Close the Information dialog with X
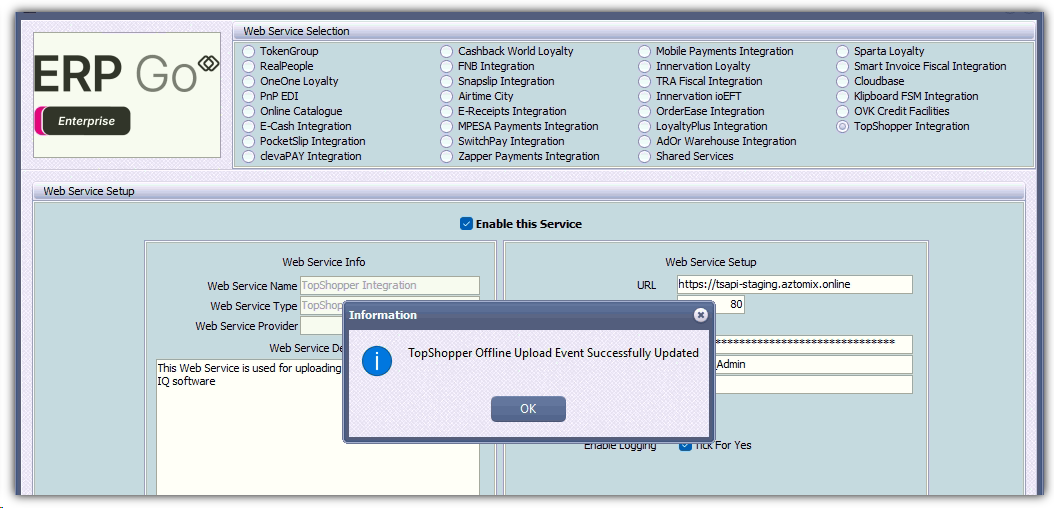Viewport: 1054px width, 508px height. click(701, 315)
